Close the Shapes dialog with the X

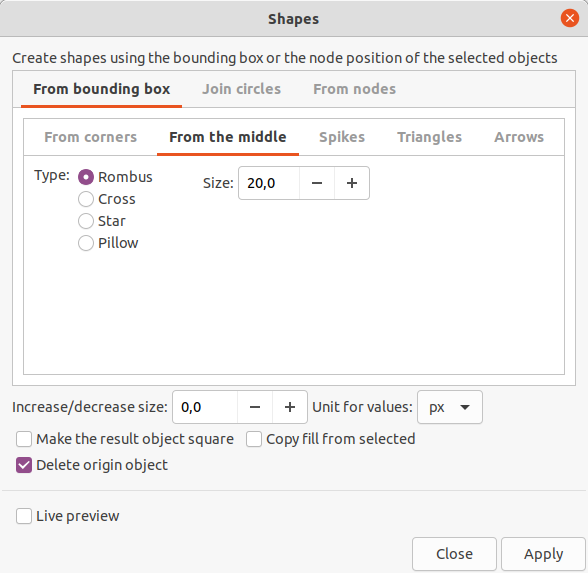(570, 18)
